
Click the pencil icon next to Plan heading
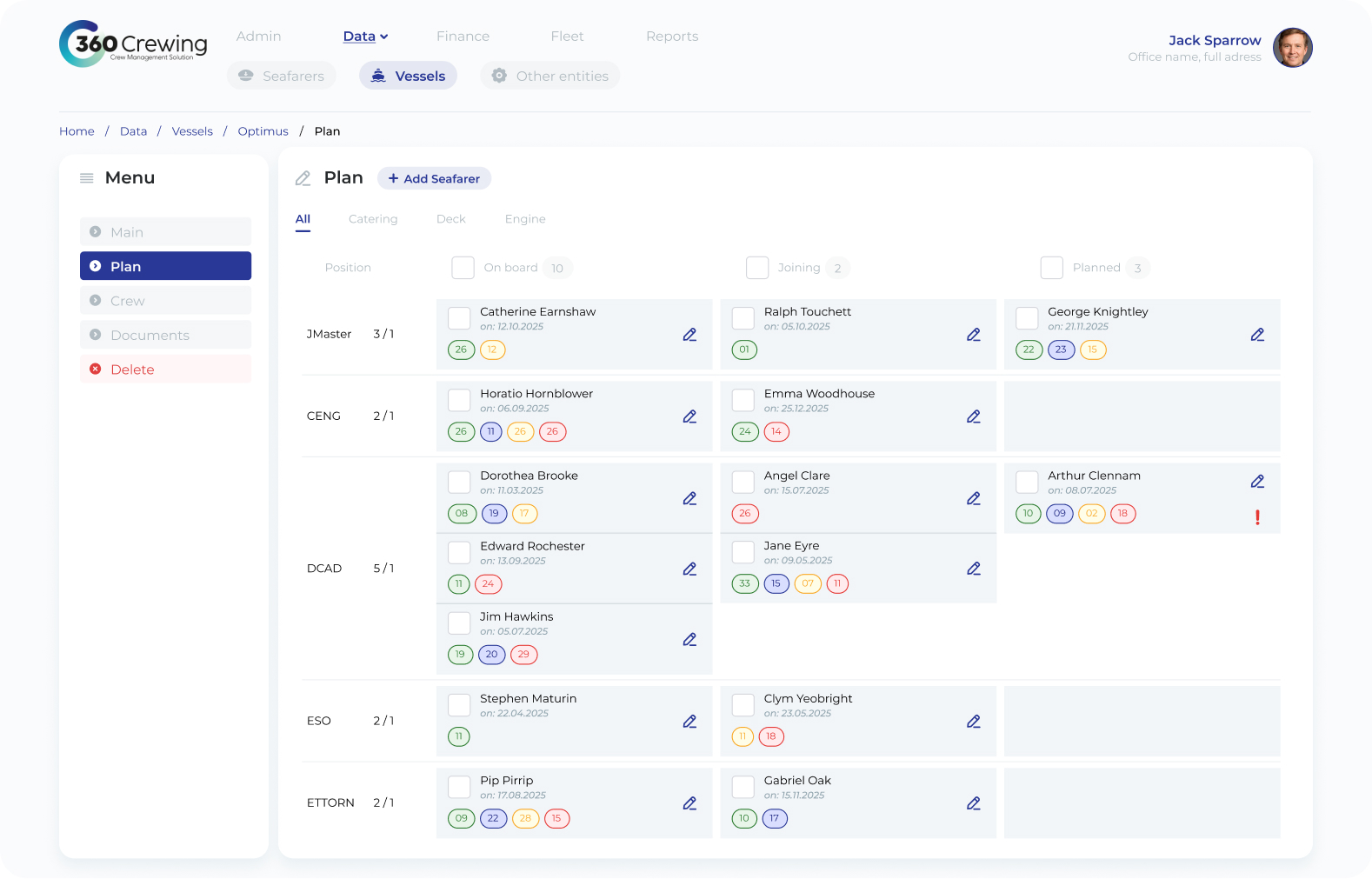[x=303, y=178]
